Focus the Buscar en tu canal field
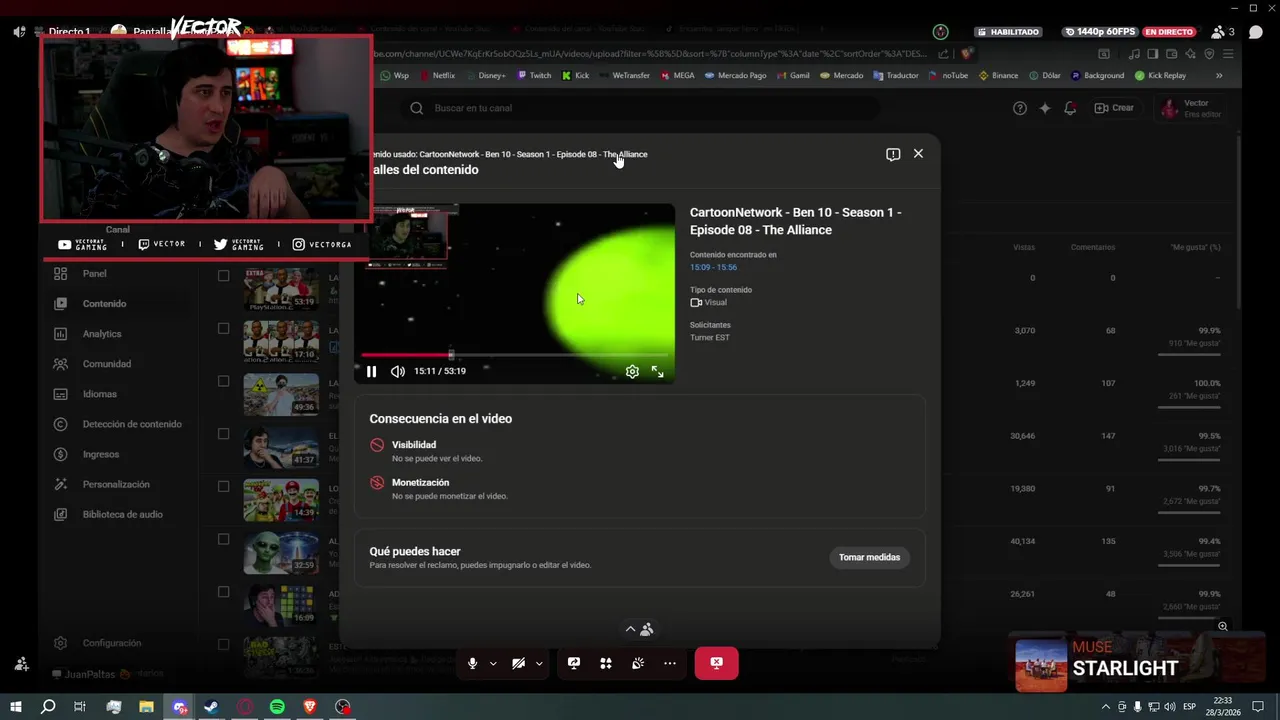The height and width of the screenshot is (720, 1280). 640,108
